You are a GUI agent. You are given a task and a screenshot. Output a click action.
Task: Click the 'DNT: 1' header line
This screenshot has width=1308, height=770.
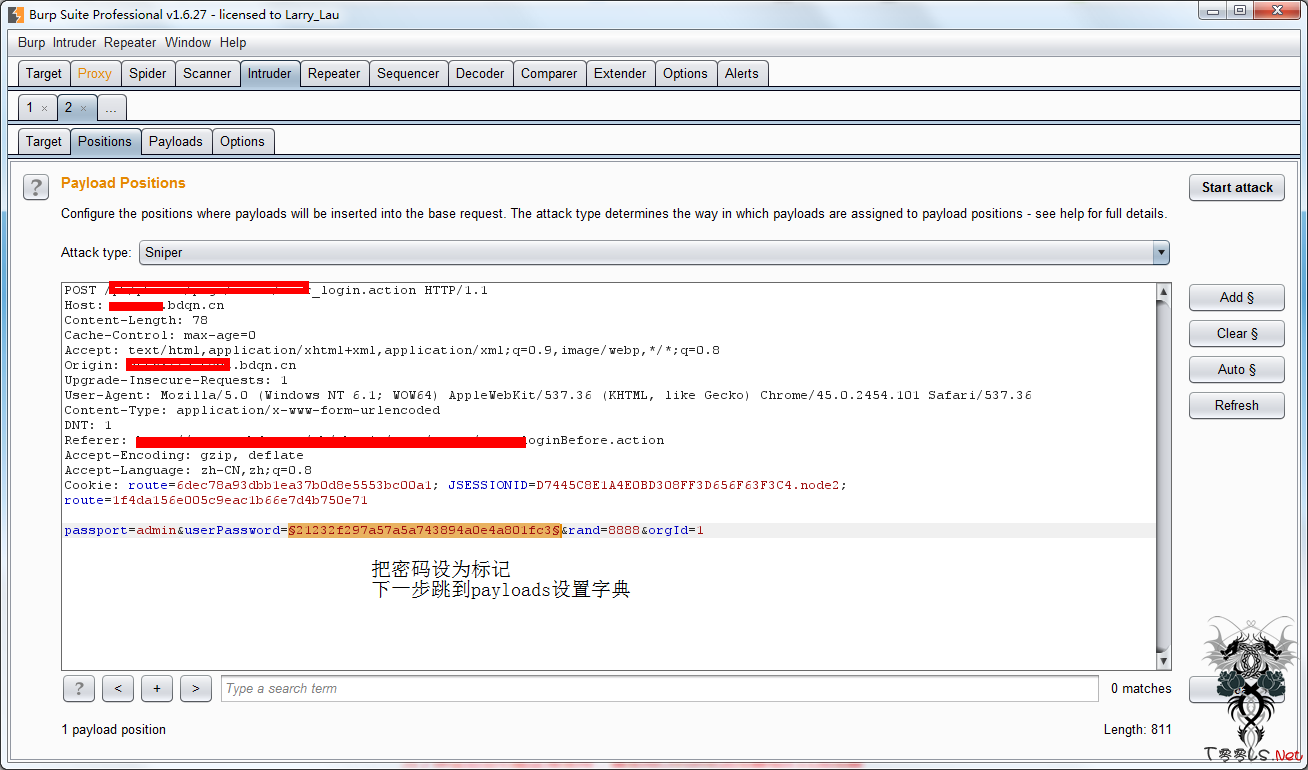coord(88,425)
